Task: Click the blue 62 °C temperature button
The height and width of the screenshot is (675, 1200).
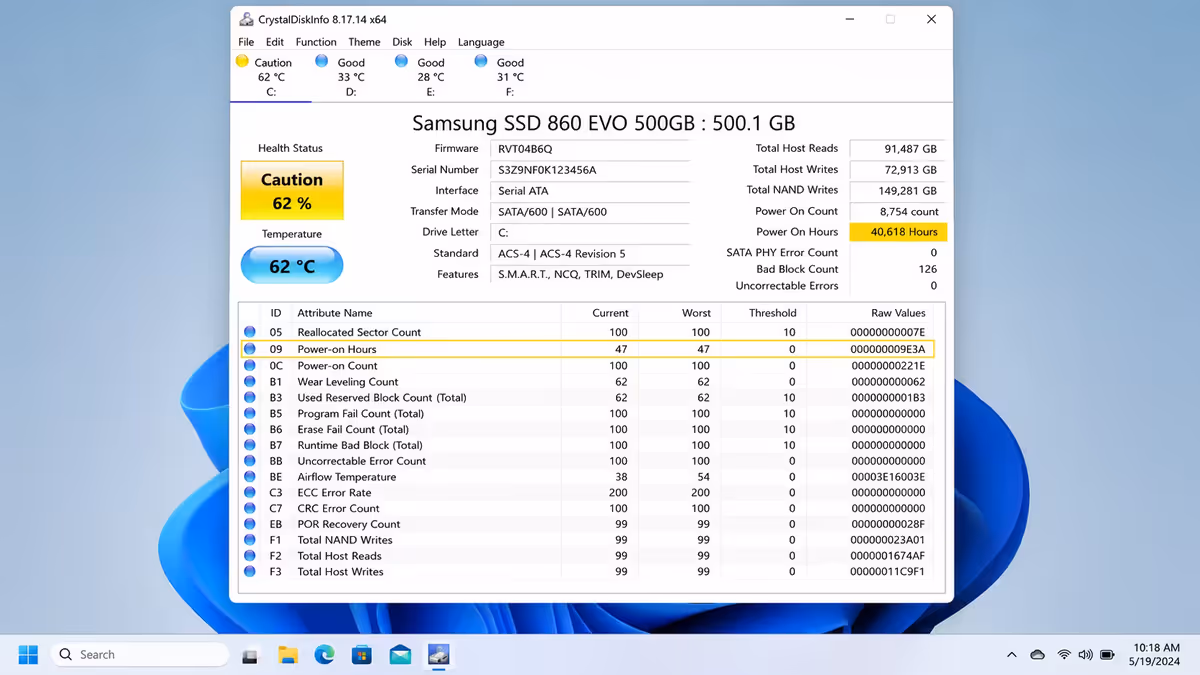Action: pyautogui.click(x=292, y=266)
